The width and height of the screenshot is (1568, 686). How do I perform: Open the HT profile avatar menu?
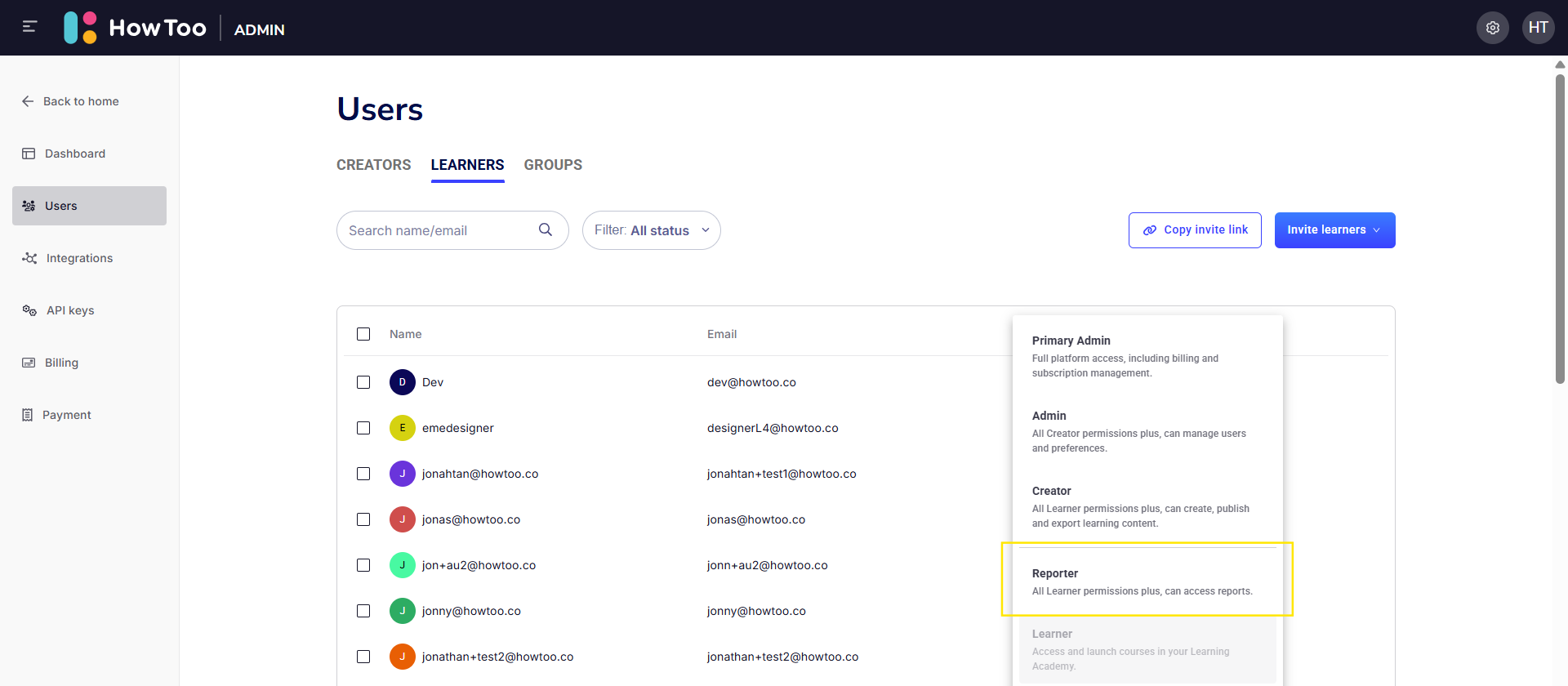(x=1539, y=28)
